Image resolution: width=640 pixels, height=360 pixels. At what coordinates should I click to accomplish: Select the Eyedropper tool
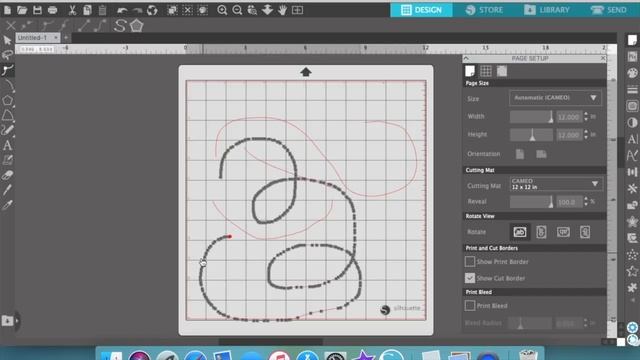7,205
